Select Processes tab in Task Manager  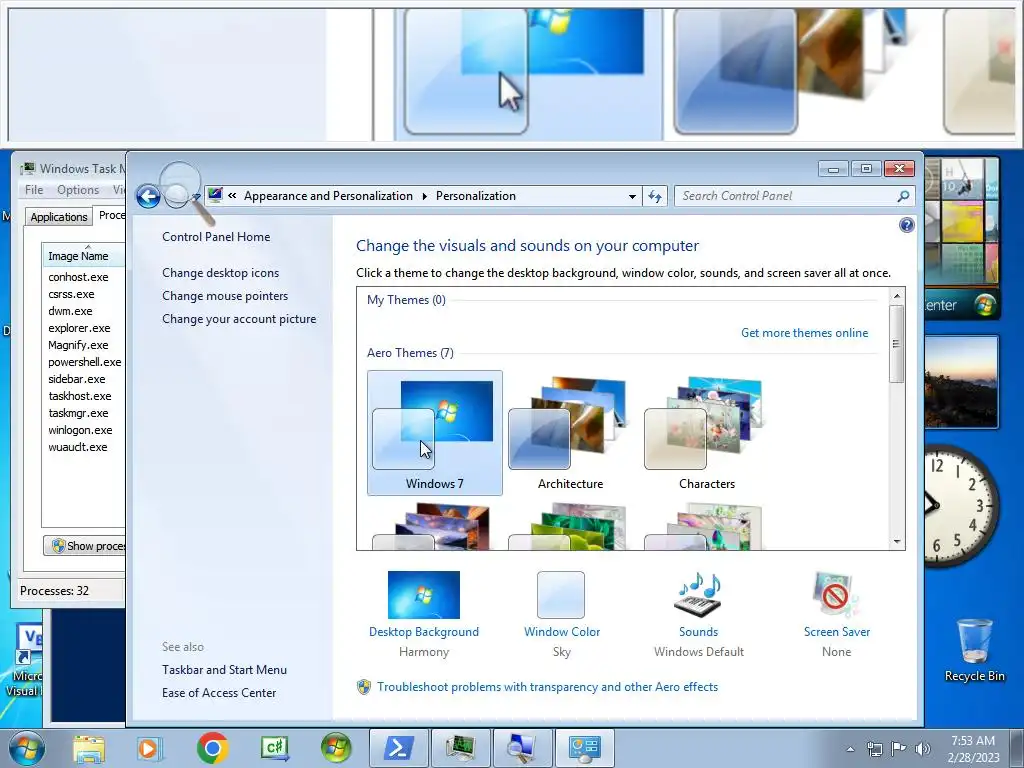[110, 216]
